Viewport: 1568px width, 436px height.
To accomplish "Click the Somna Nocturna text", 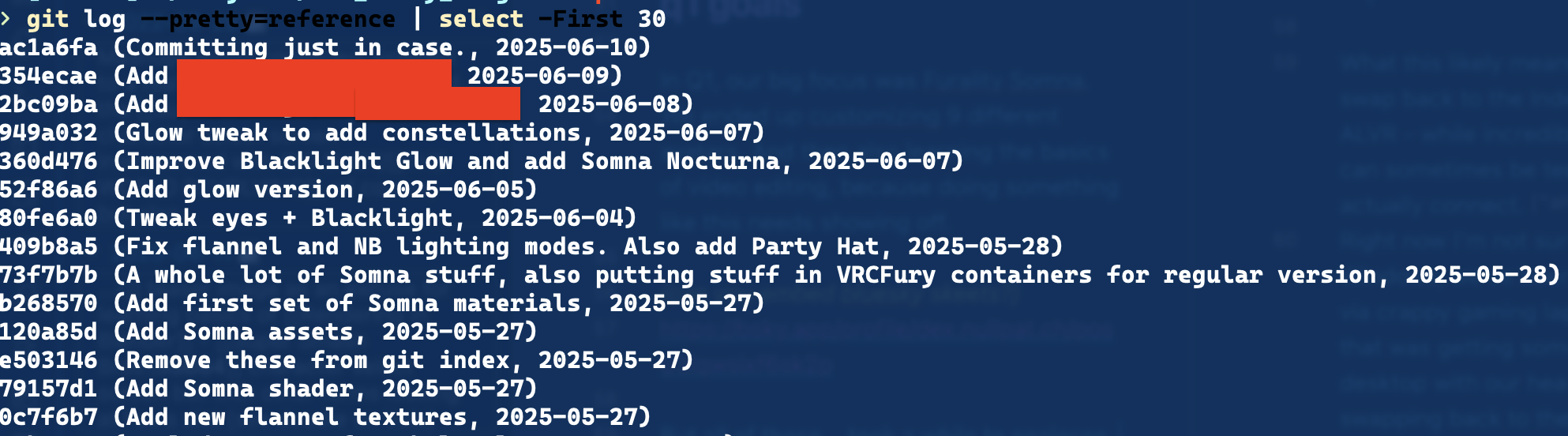I will pyautogui.click(x=680, y=161).
